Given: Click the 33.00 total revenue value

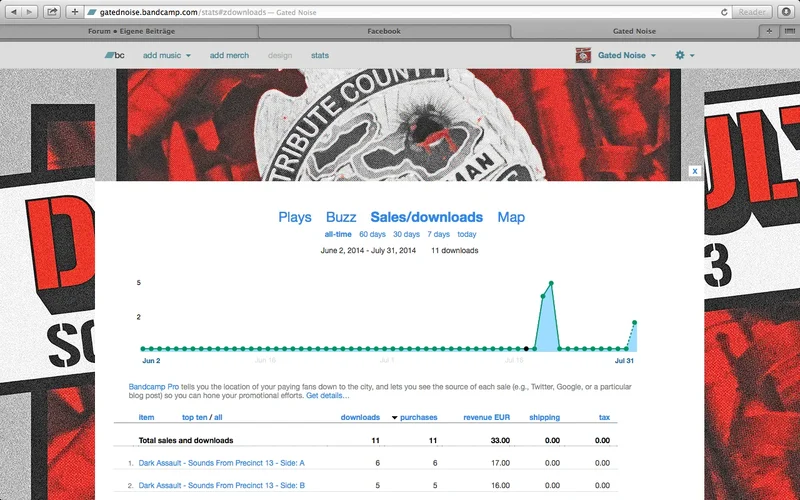Looking at the screenshot, I should [x=500, y=440].
